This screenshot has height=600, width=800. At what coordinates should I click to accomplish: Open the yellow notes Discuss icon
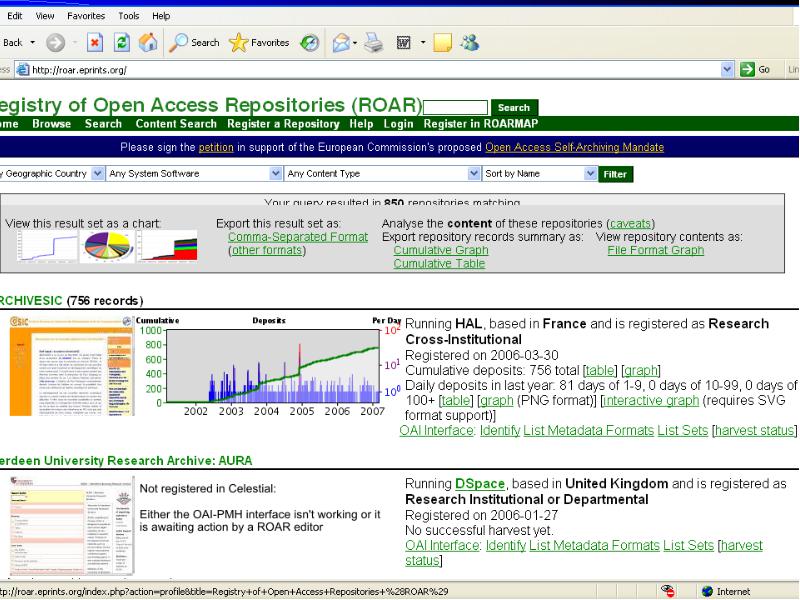tap(442, 43)
